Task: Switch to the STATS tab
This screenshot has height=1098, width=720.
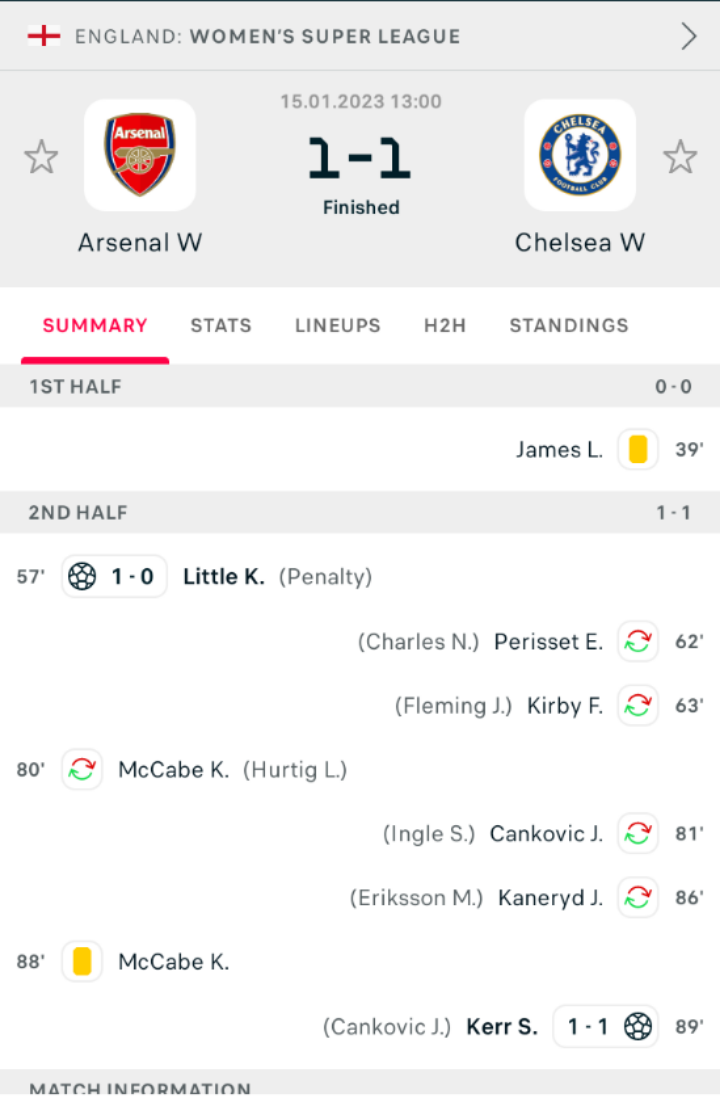Action: point(221,326)
